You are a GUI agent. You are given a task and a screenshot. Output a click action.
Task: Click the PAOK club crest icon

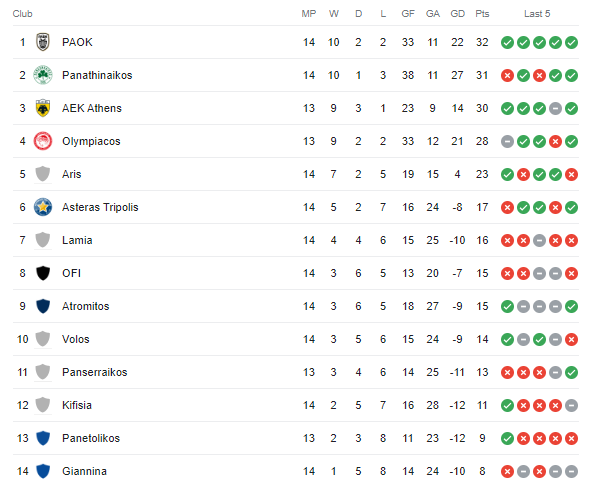click(43, 42)
